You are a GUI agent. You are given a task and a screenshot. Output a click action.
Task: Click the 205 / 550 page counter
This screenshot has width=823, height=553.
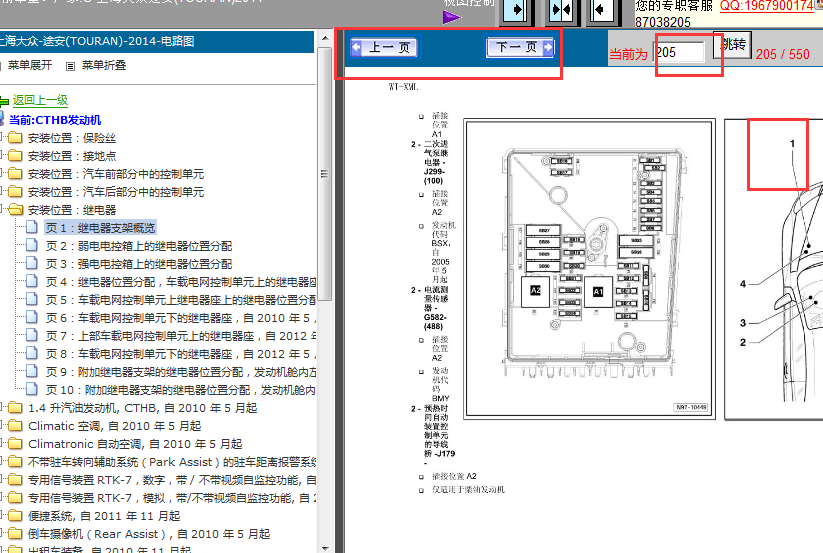[x=782, y=54]
